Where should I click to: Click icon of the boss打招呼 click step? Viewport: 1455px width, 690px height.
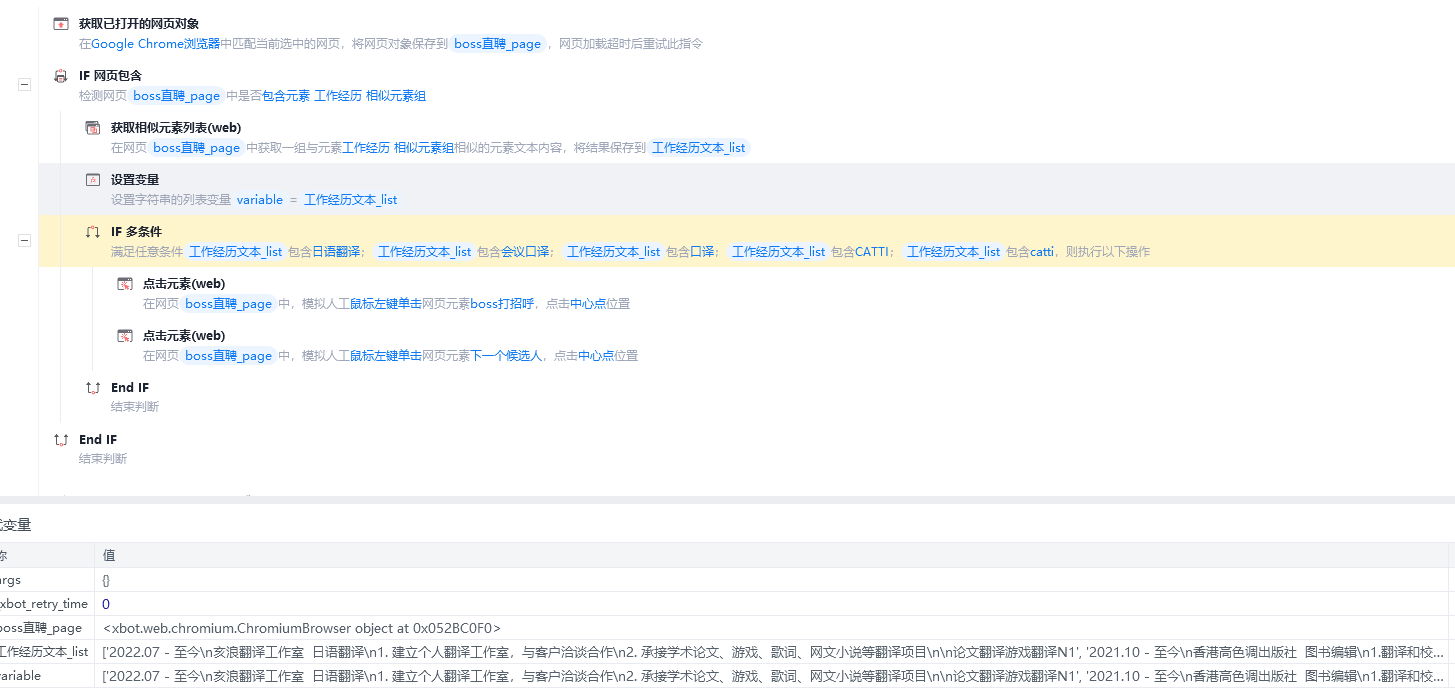[125, 284]
